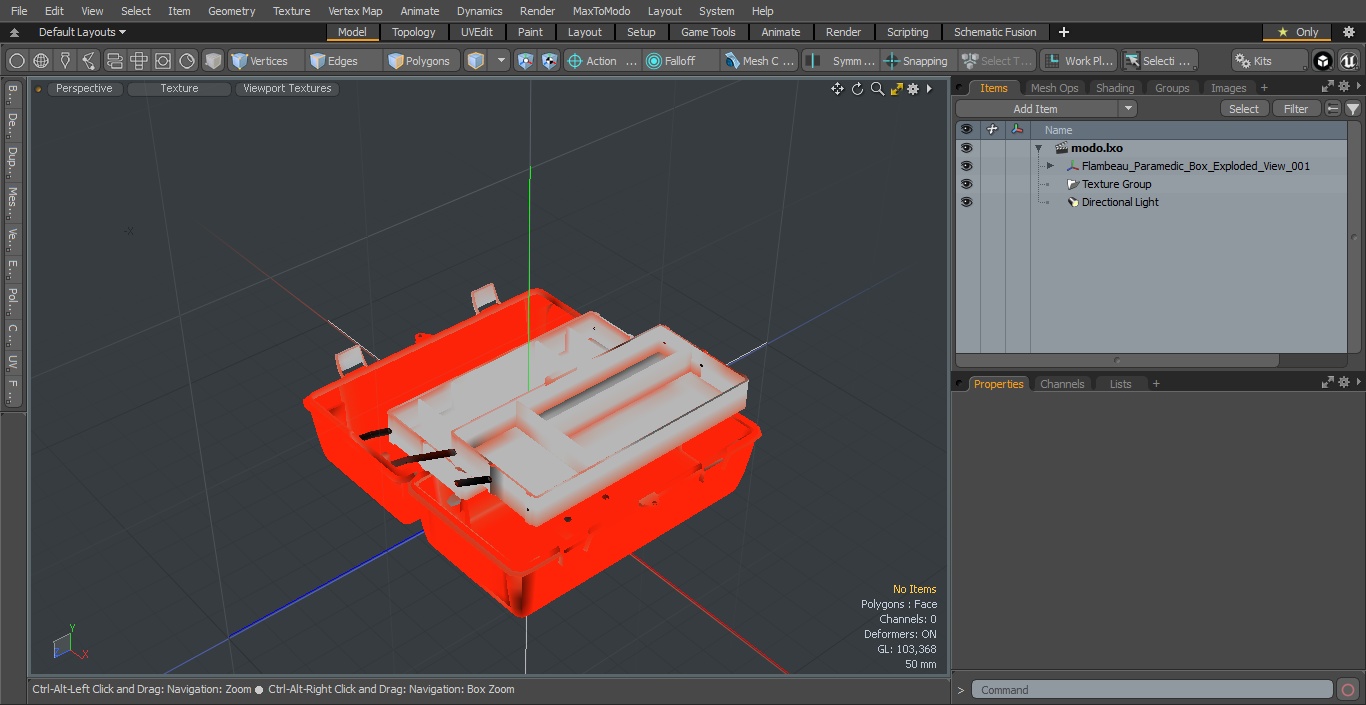The height and width of the screenshot is (705, 1366).
Task: Open the Kits menu
Action: [1270, 61]
